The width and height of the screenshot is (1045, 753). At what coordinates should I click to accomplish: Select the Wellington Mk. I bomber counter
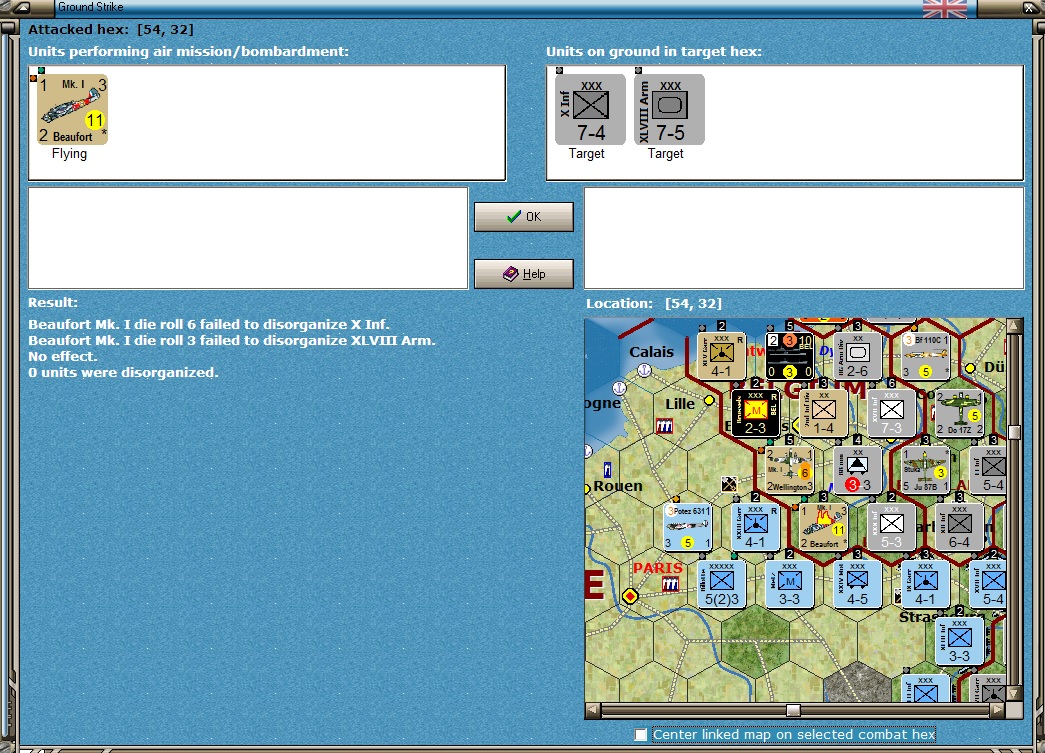[790, 470]
